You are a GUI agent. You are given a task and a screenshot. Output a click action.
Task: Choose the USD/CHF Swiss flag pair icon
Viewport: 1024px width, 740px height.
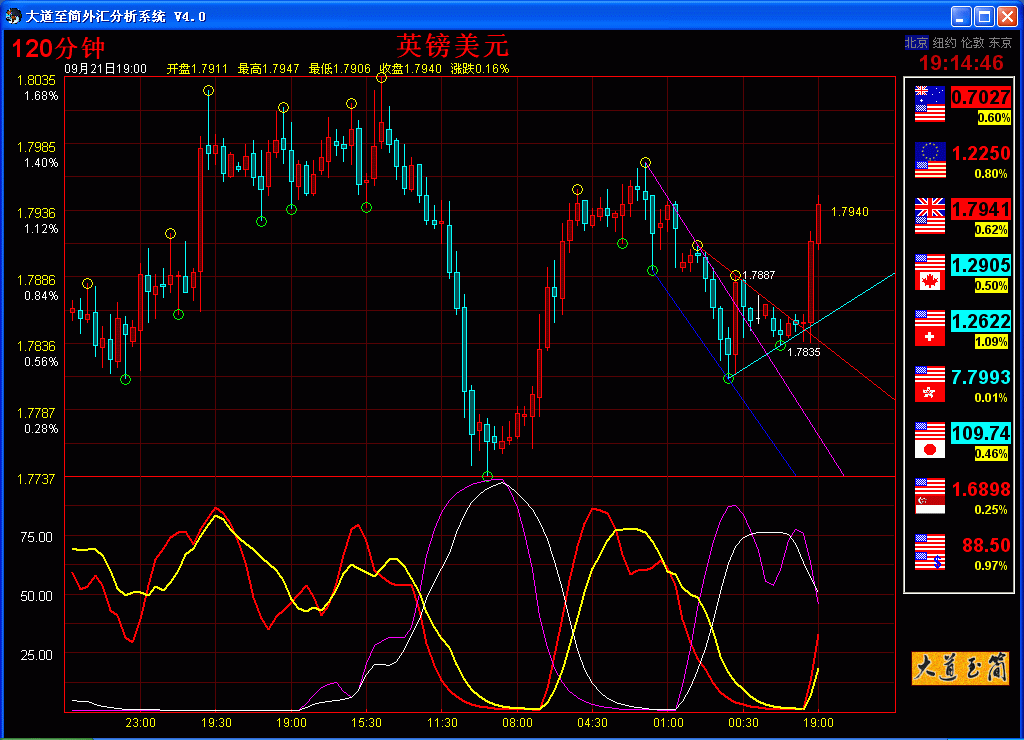pos(930,328)
